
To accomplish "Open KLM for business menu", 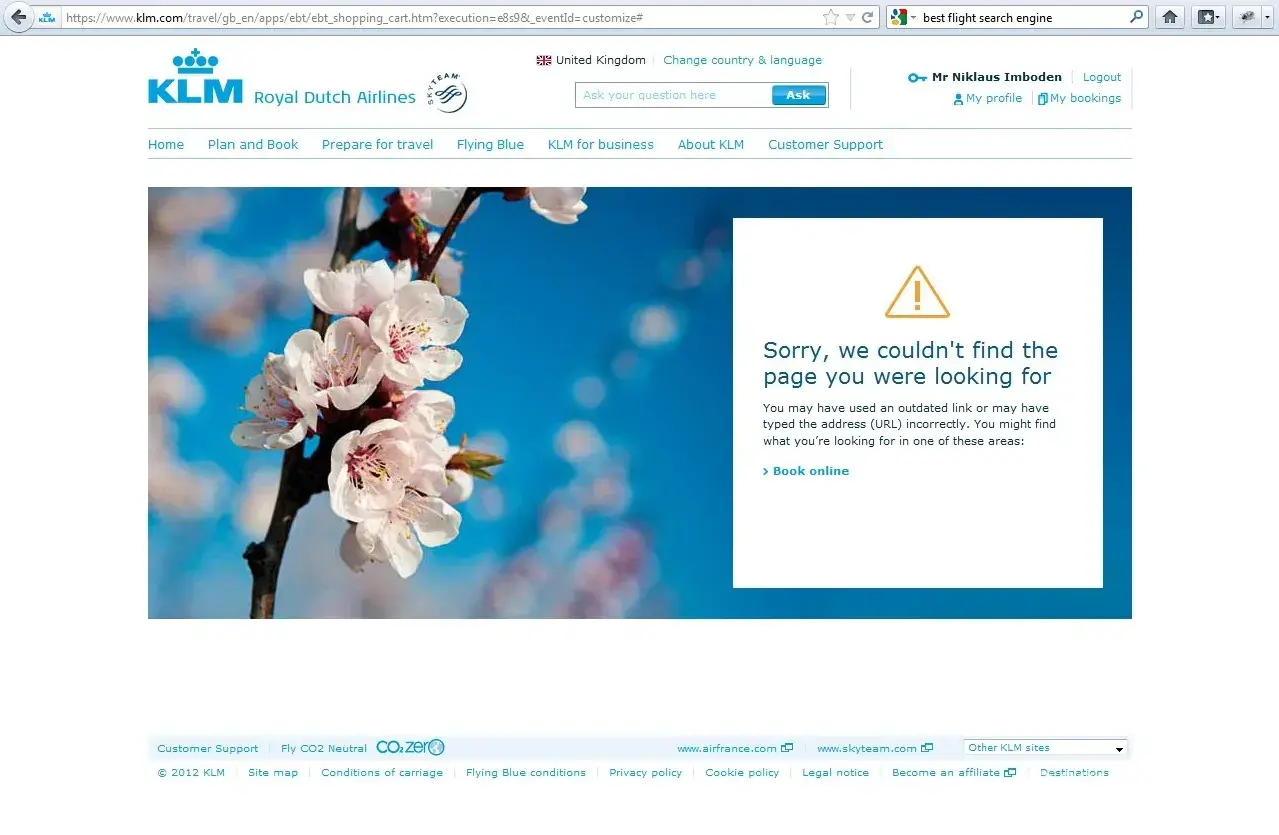I will tap(600, 144).
